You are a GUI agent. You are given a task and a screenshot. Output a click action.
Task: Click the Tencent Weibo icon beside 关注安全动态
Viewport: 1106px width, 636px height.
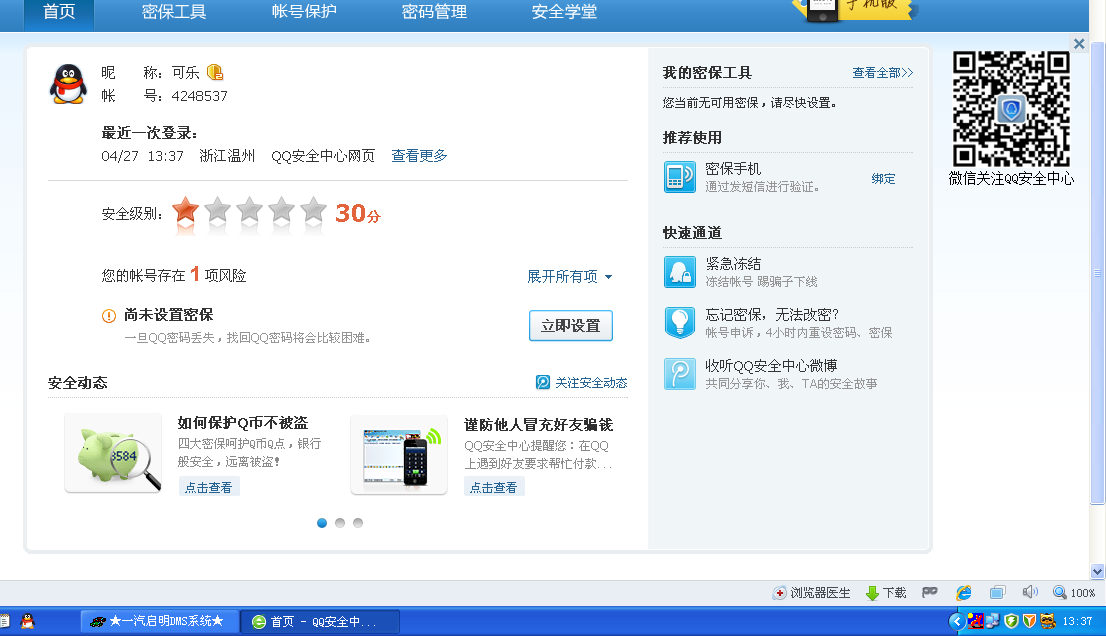pyautogui.click(x=542, y=382)
